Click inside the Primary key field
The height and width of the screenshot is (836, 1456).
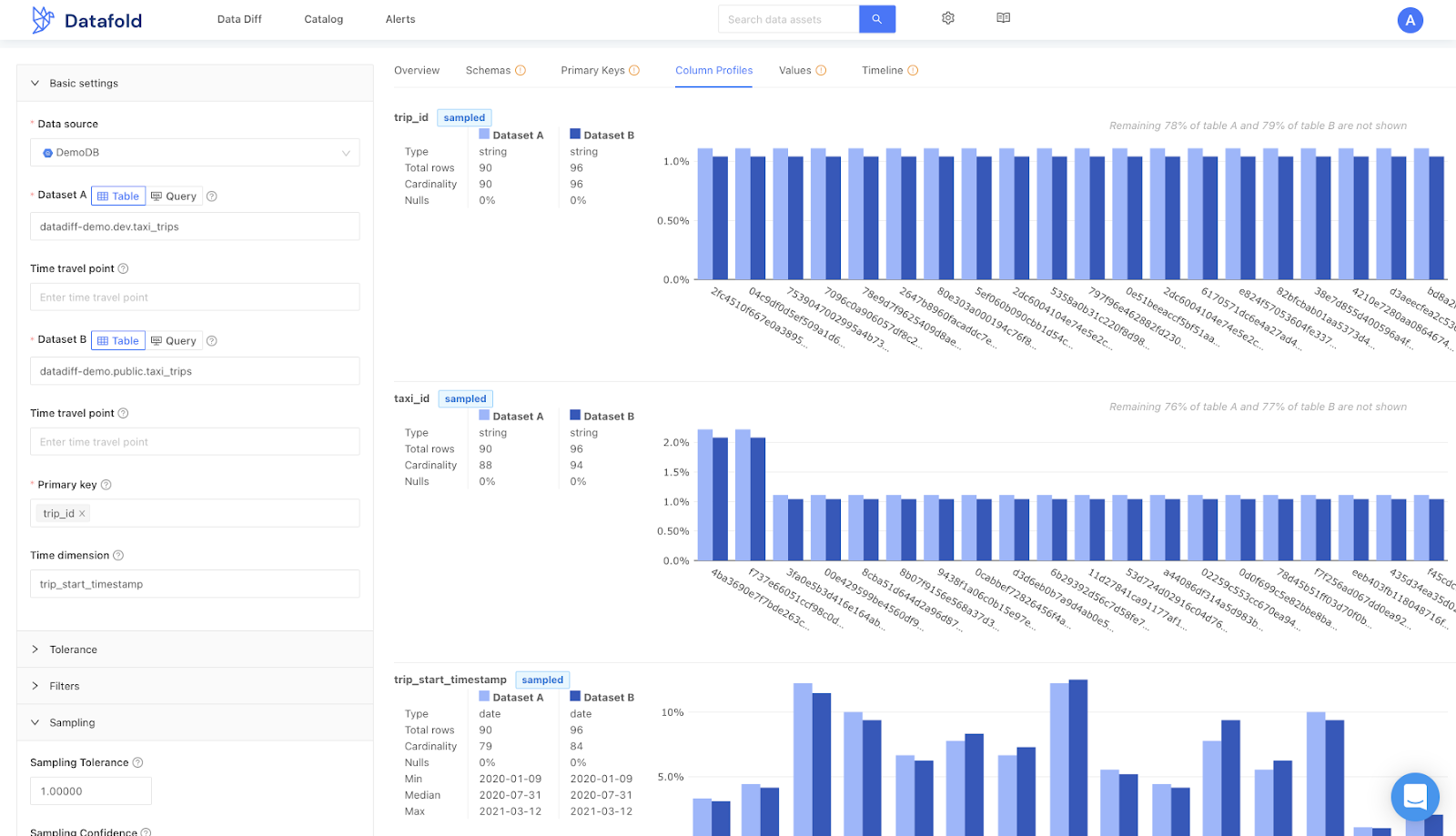(195, 513)
